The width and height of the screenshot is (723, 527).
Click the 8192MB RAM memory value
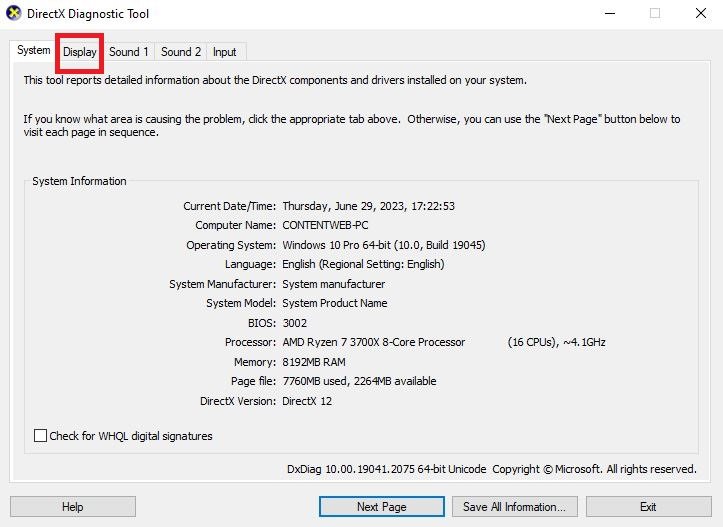click(x=314, y=362)
